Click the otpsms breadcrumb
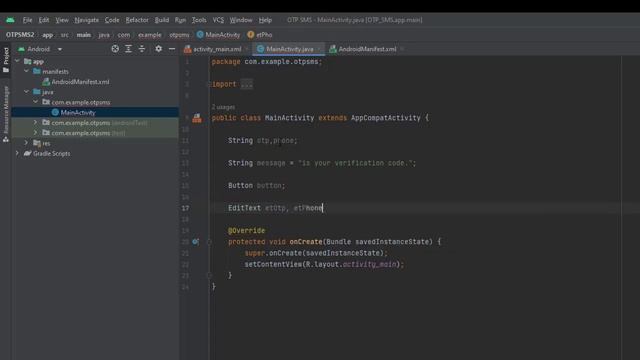This screenshot has width=640, height=360. (179, 35)
